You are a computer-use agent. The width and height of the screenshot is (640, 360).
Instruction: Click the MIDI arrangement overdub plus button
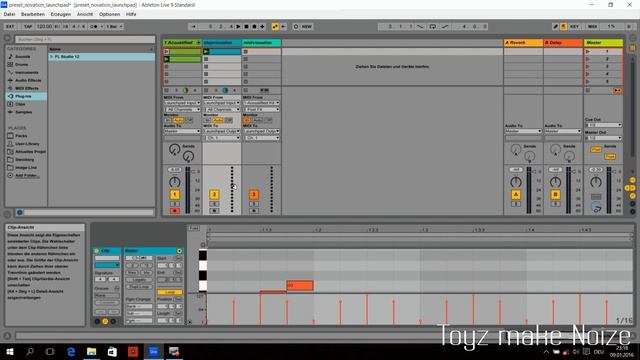click(262, 27)
